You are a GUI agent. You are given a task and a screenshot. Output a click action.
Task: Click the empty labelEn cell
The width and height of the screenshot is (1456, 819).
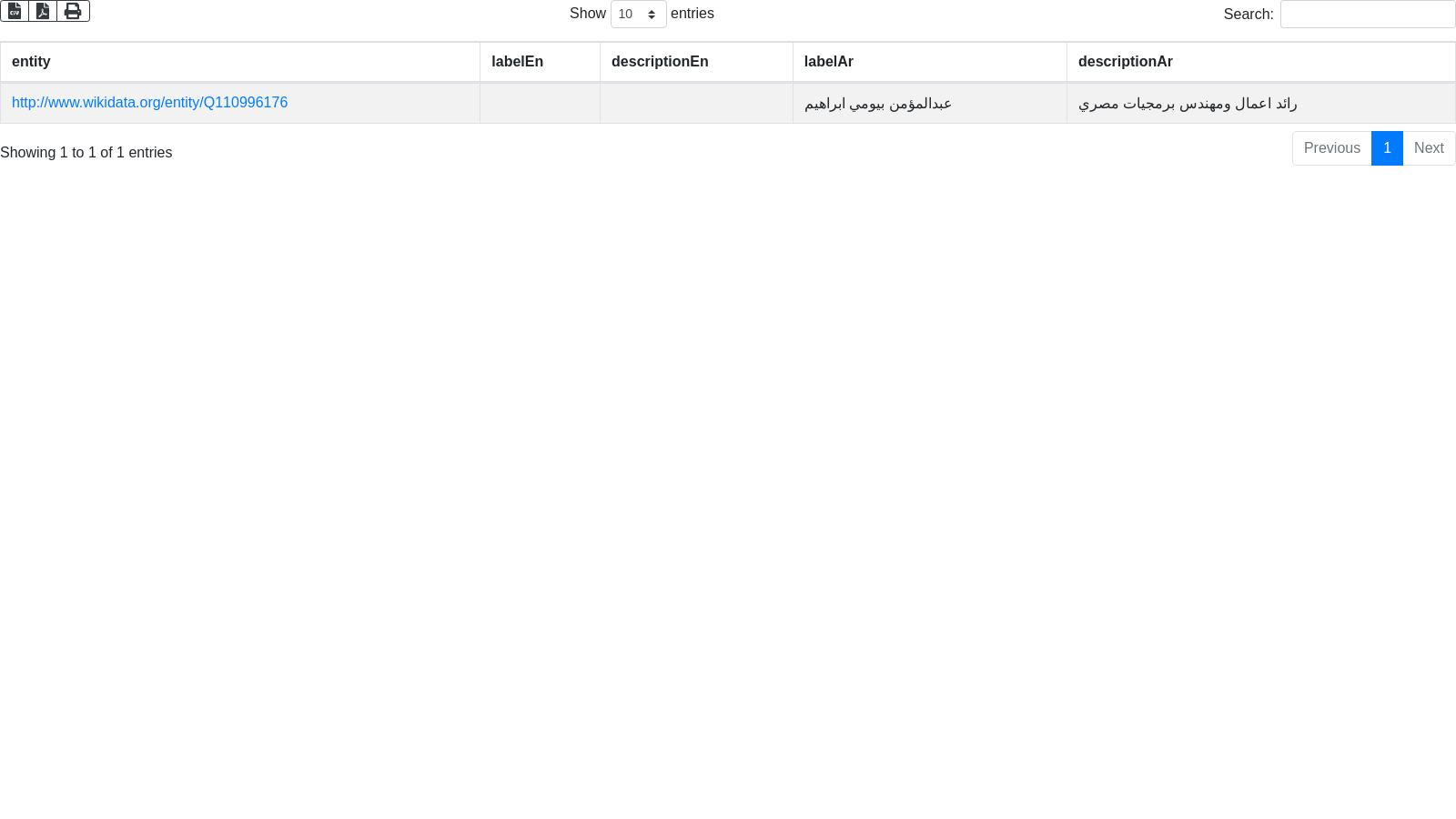(540, 104)
